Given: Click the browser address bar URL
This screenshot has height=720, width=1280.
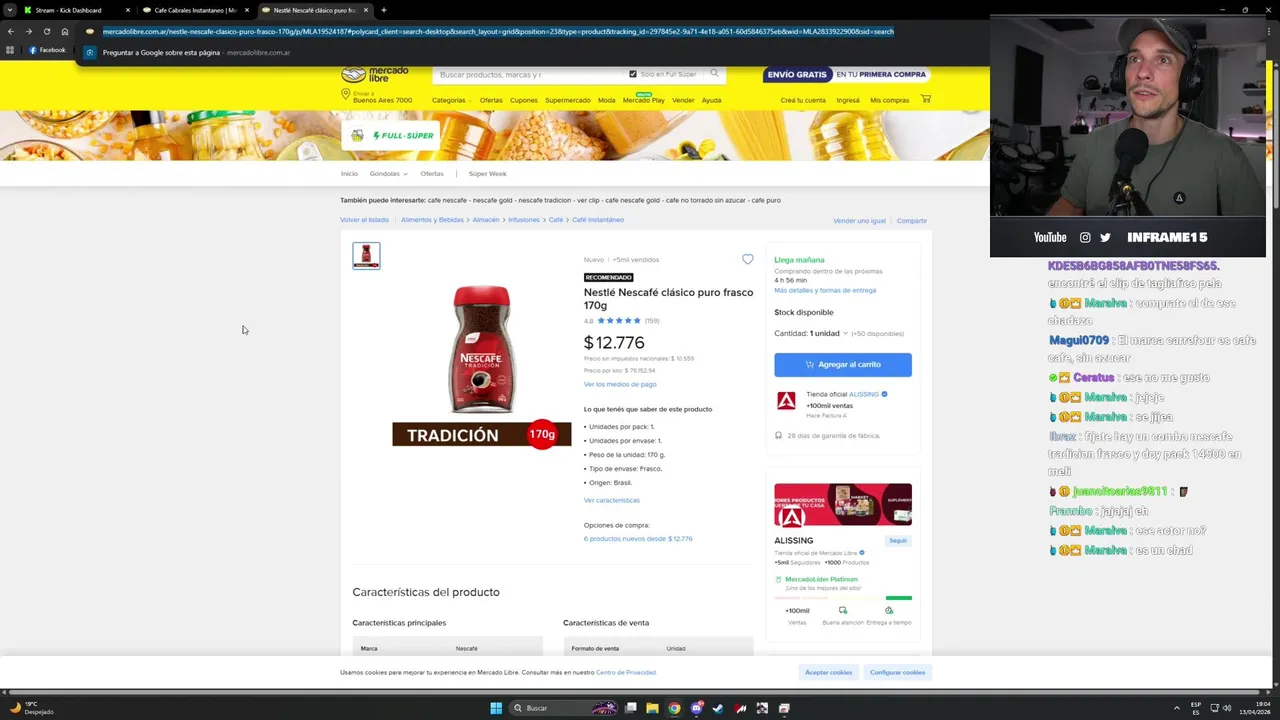Looking at the screenshot, I should pyautogui.click(x=498, y=31).
